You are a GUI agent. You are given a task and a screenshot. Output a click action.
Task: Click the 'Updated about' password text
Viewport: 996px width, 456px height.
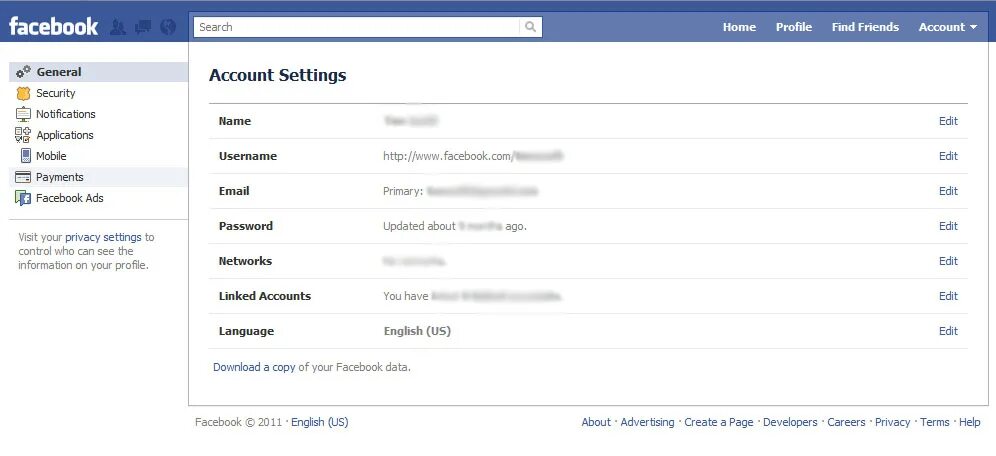pyautogui.click(x=419, y=226)
